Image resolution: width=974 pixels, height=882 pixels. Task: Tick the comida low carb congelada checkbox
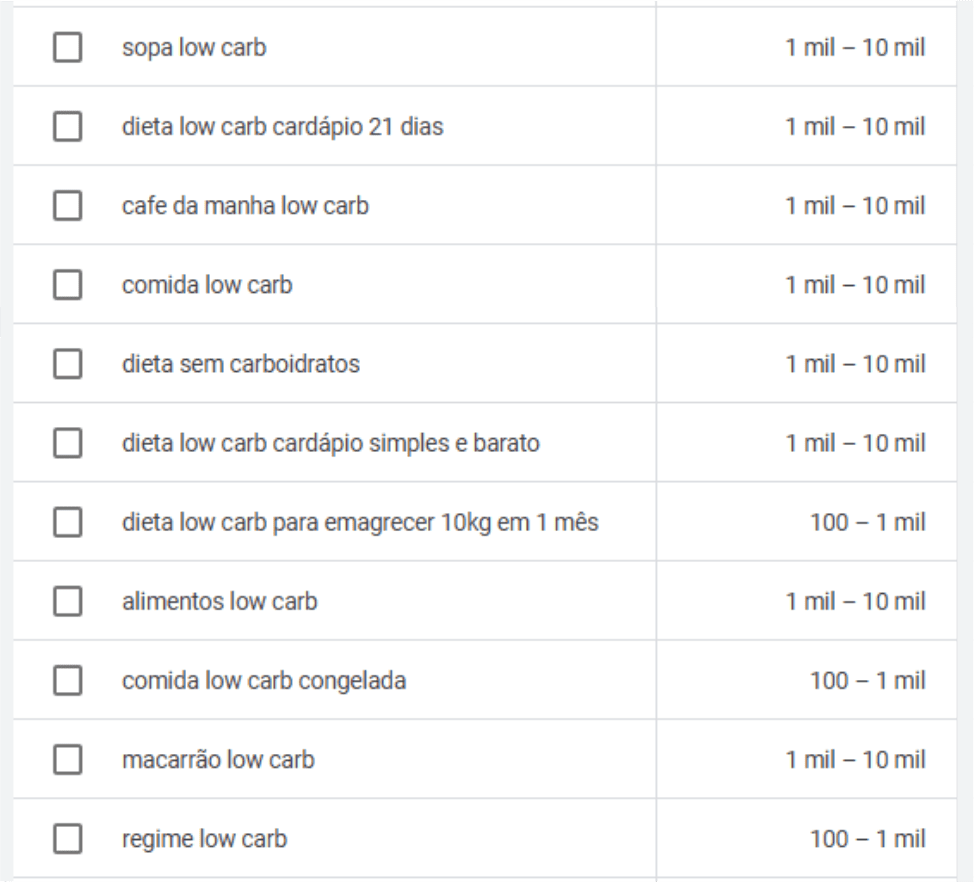tap(67, 680)
